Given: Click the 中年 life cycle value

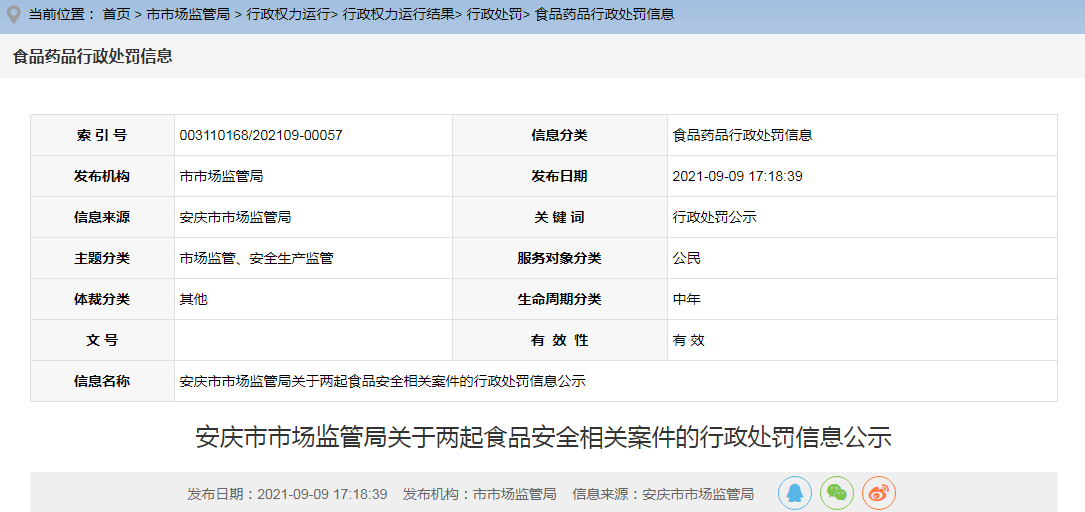Looking at the screenshot, I should (x=687, y=299).
